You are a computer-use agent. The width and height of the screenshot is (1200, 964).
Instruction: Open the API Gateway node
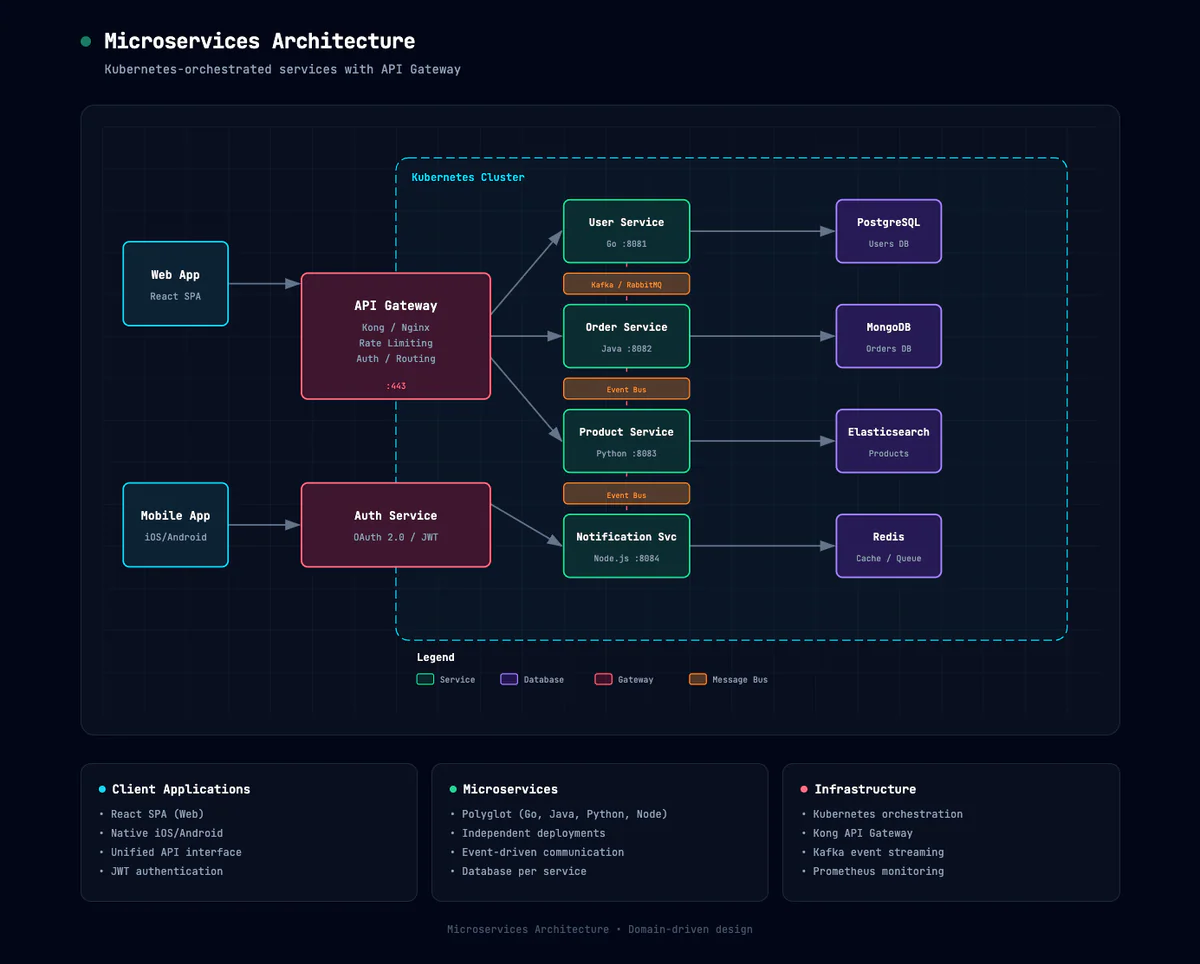[x=395, y=335]
